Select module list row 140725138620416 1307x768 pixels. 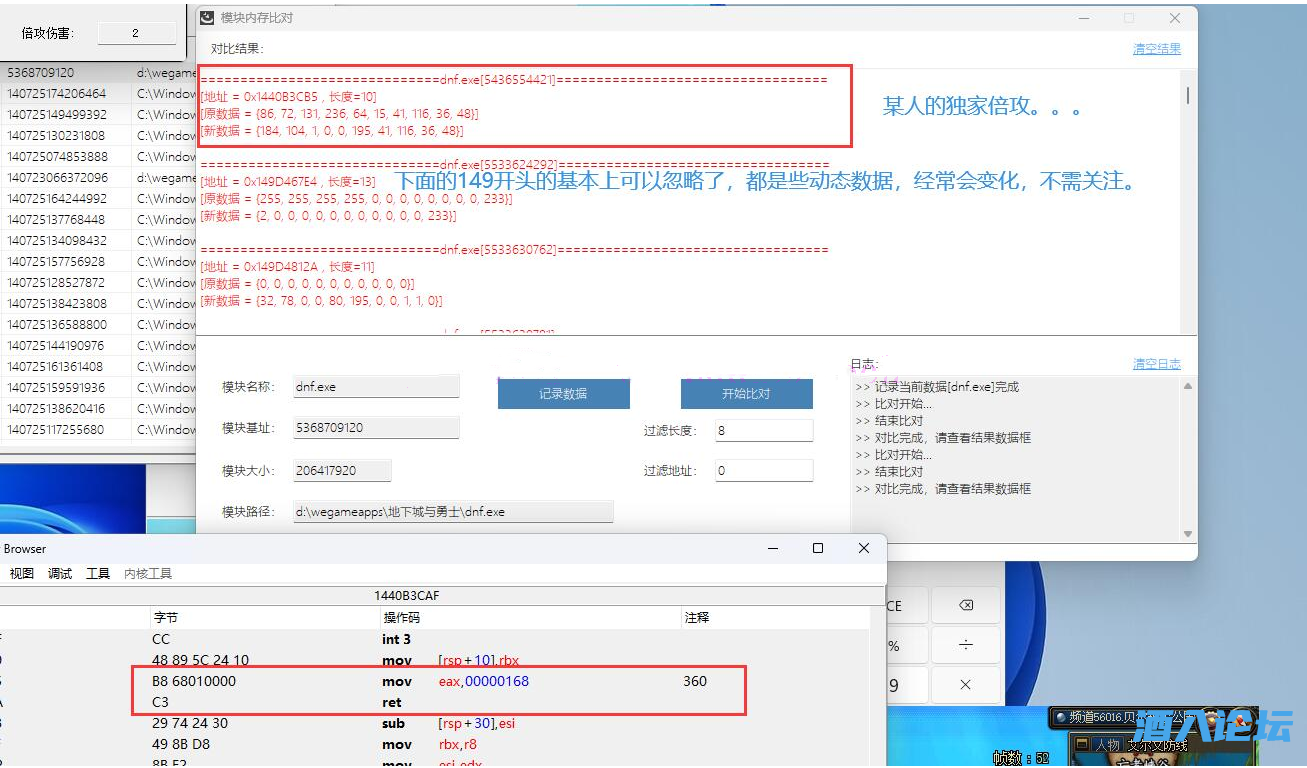98,409
